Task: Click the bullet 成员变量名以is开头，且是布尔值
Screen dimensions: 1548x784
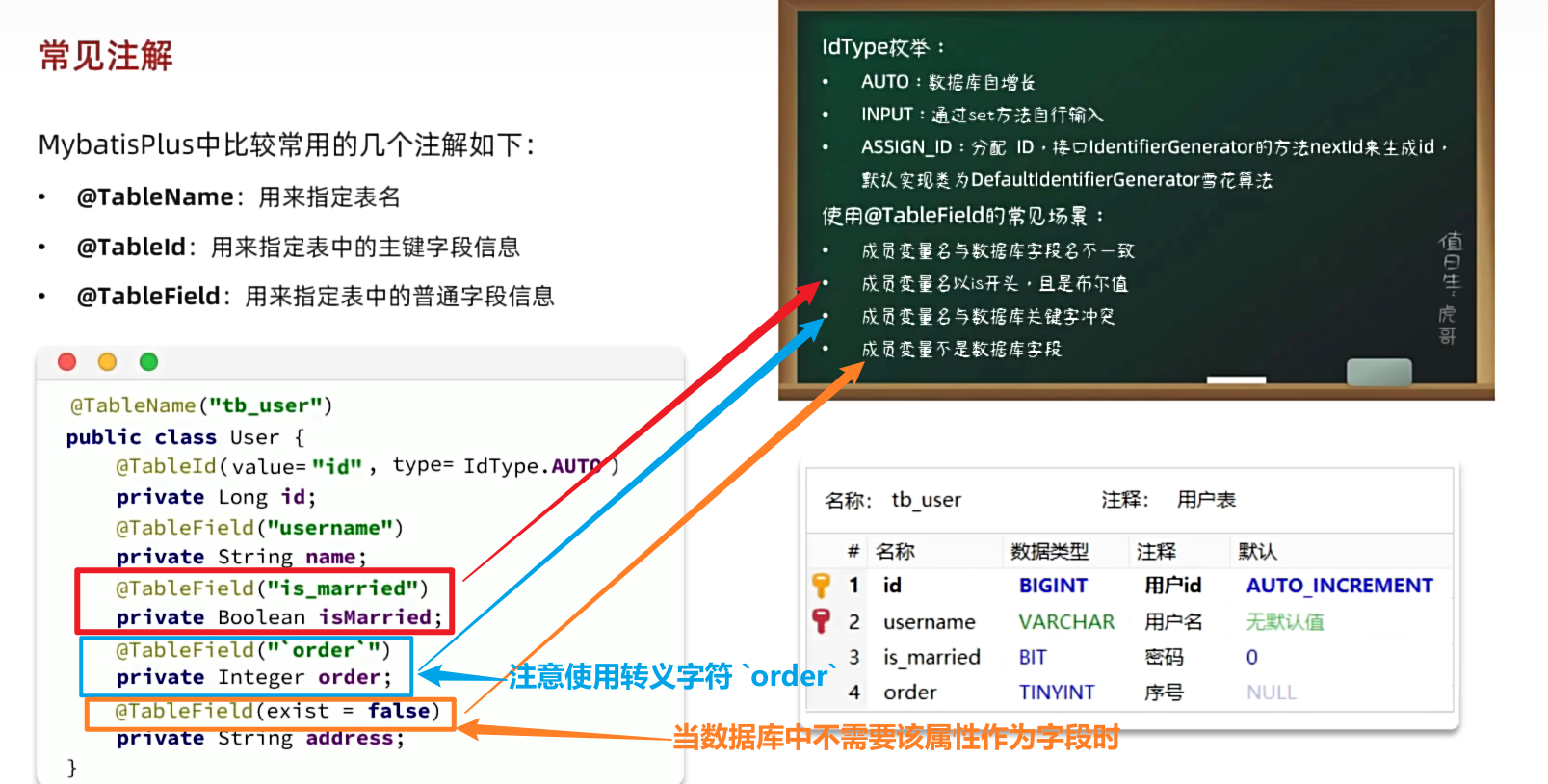Action: [x=994, y=283]
